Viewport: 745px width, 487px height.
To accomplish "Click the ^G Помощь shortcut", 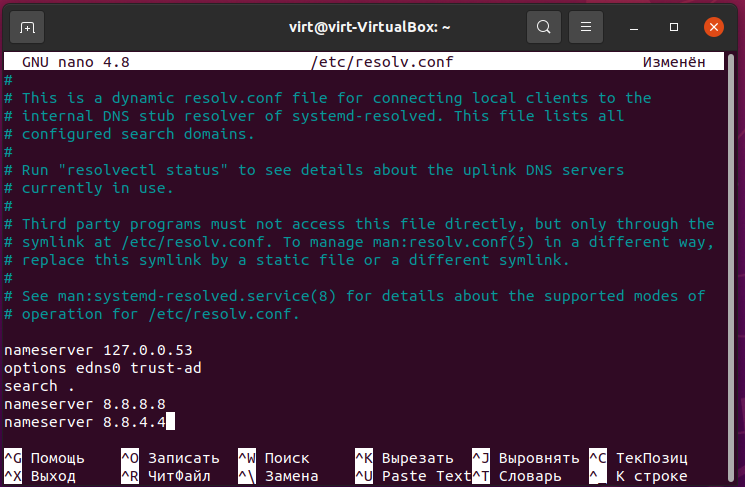I will pyautogui.click(x=45, y=458).
